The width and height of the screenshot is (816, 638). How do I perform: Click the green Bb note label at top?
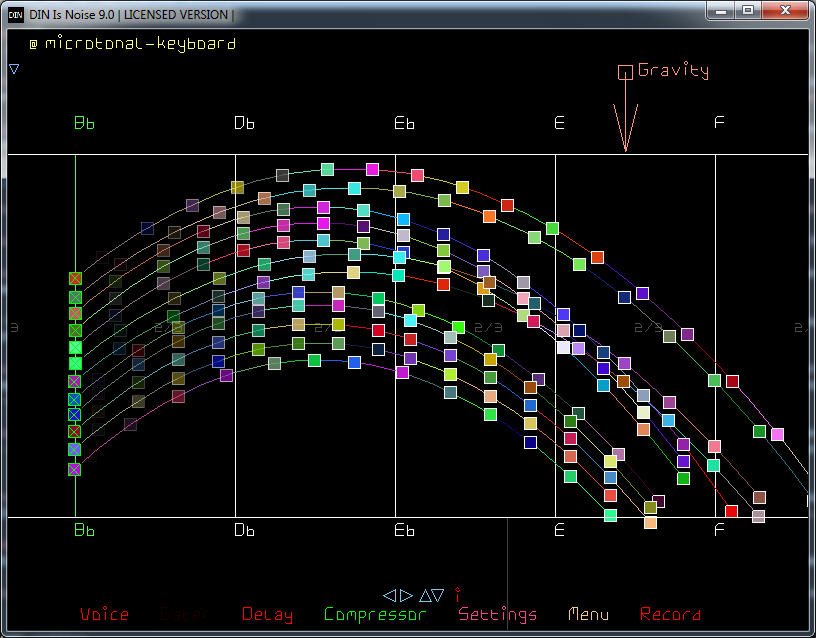pos(84,123)
